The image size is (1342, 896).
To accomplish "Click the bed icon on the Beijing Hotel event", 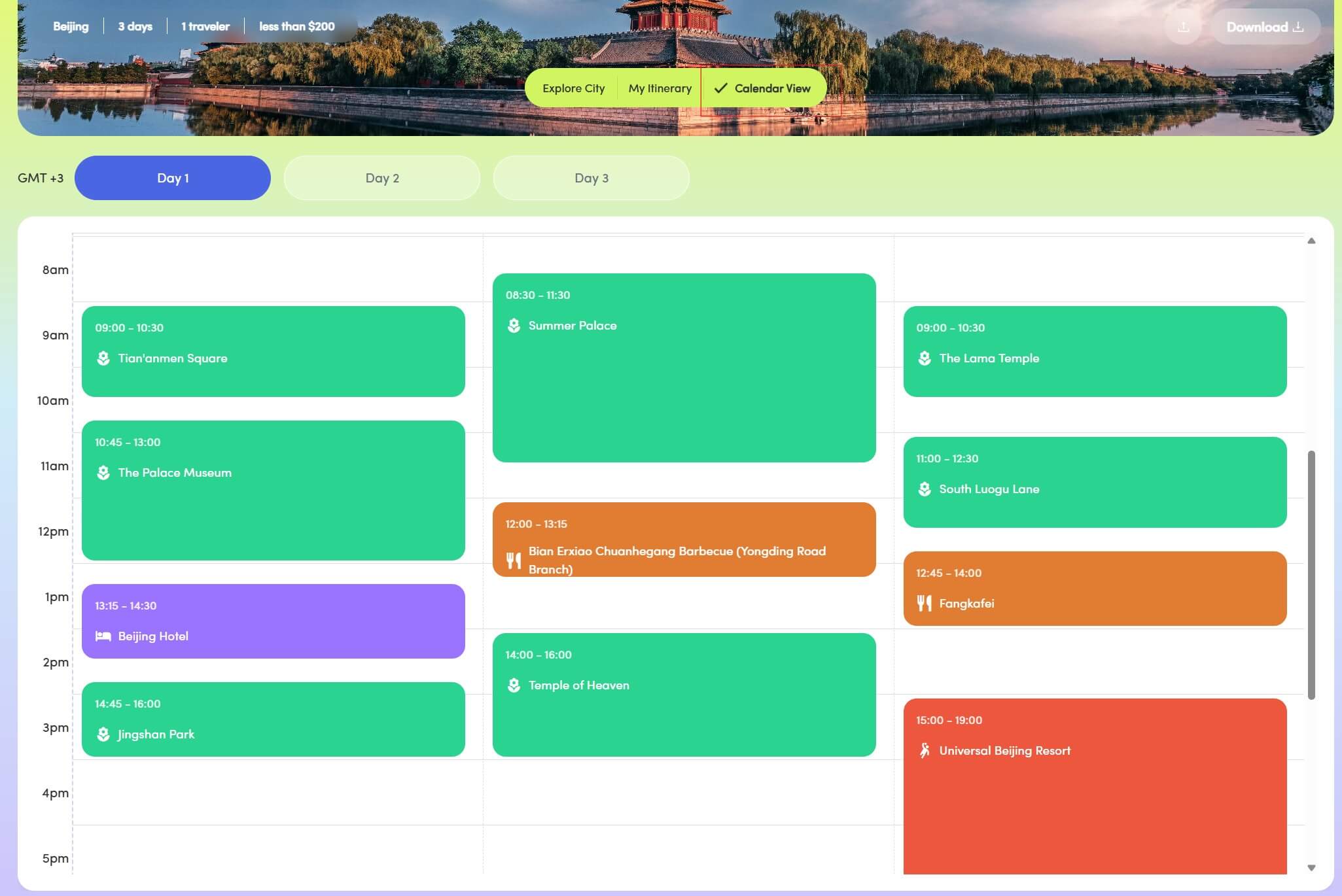I will click(x=103, y=636).
